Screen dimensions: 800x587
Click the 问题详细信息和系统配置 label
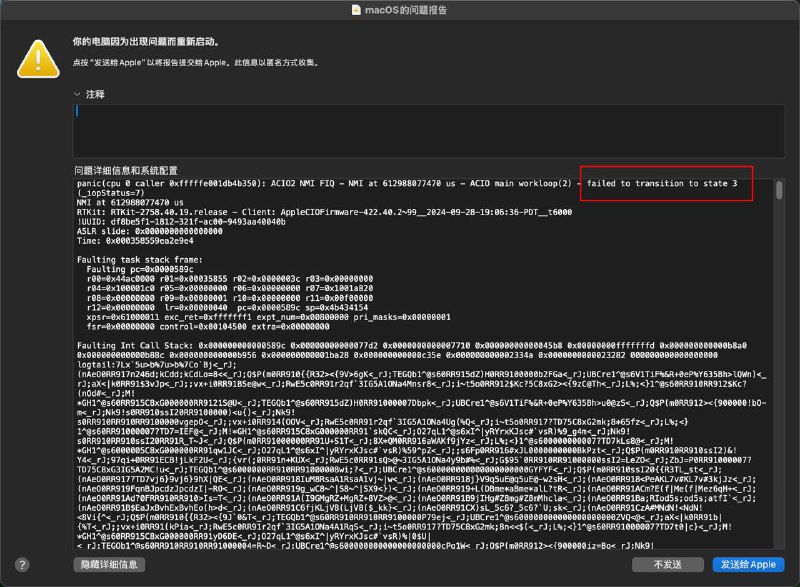(126, 170)
